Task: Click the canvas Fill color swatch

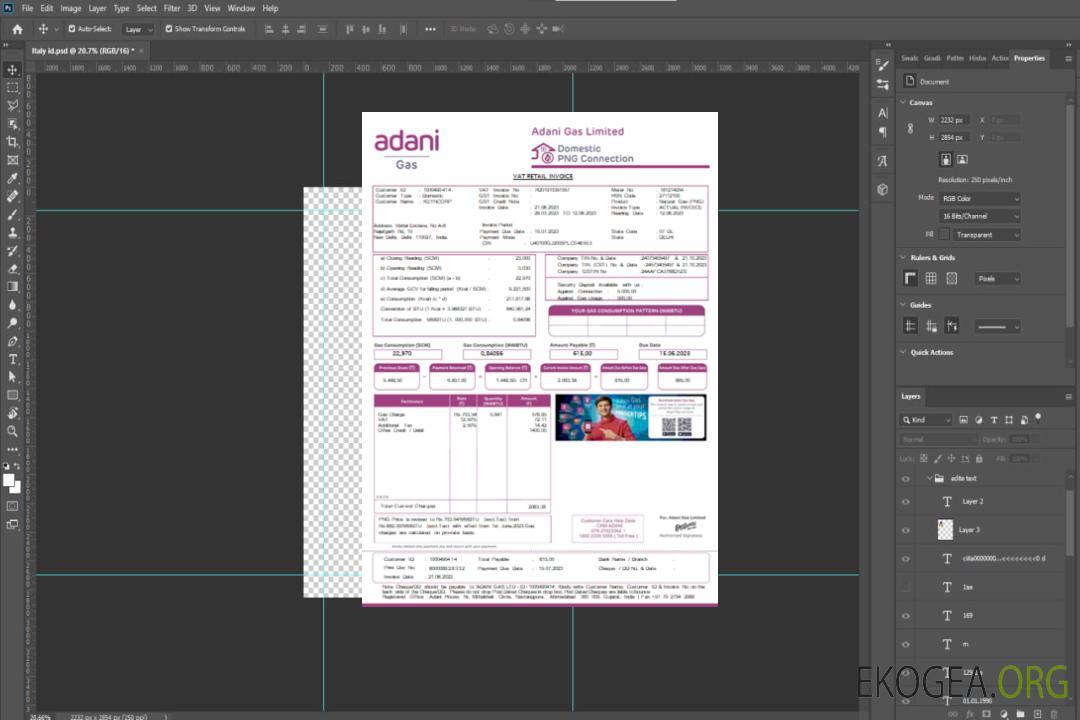Action: 943,235
